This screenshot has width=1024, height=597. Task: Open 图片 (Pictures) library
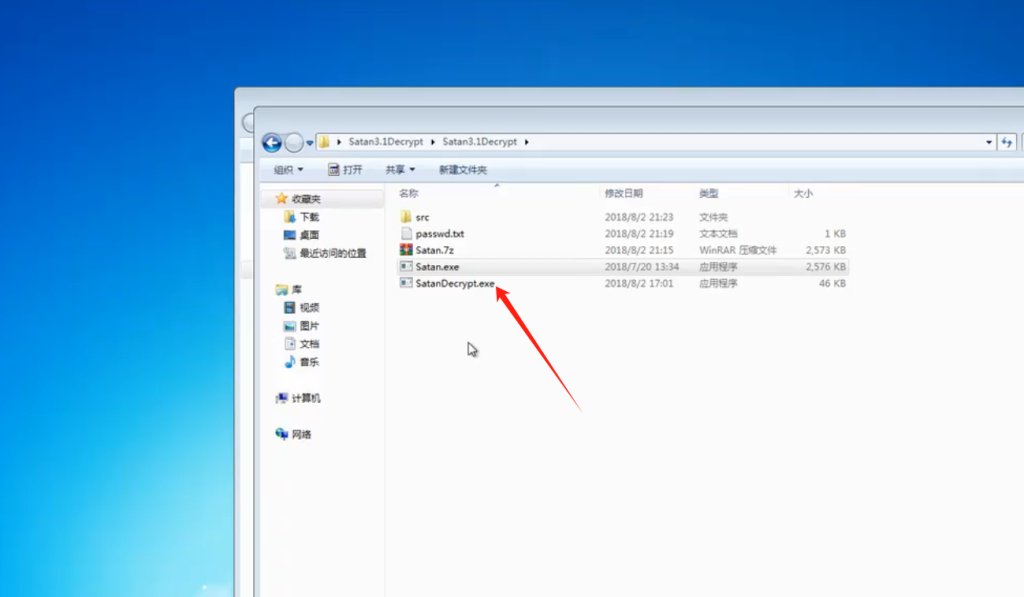(309, 327)
